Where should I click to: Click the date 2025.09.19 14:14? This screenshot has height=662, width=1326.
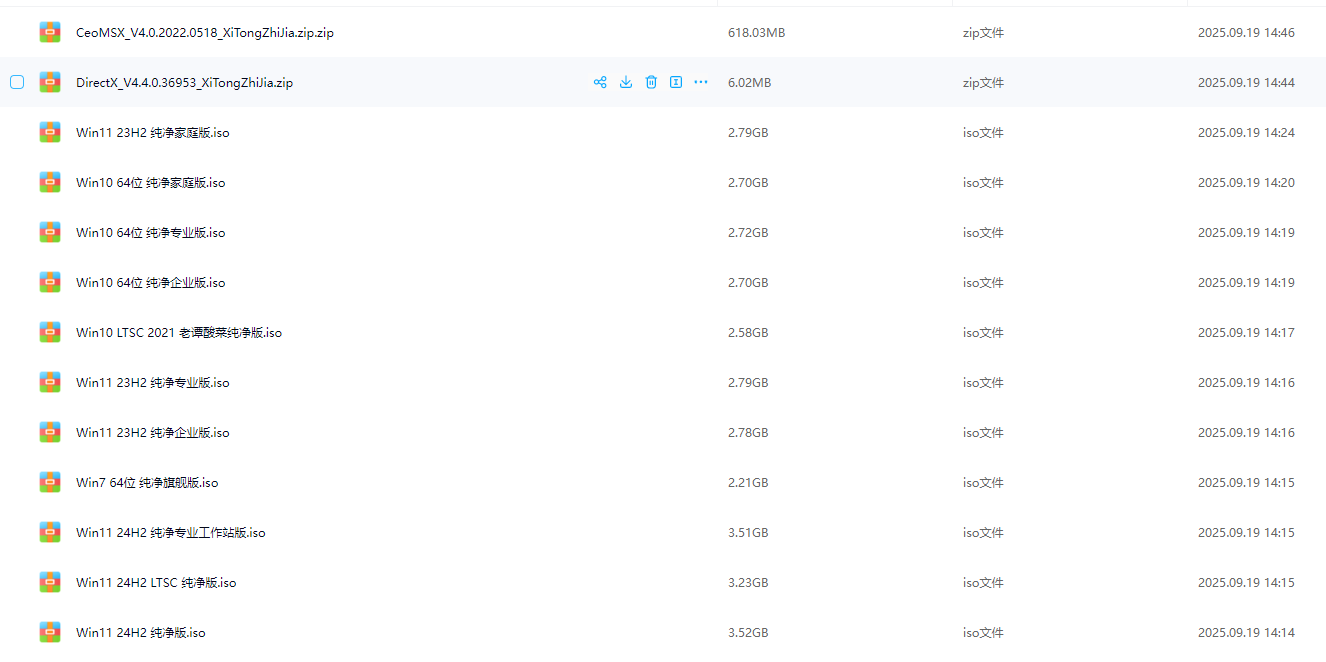[x=1246, y=632]
